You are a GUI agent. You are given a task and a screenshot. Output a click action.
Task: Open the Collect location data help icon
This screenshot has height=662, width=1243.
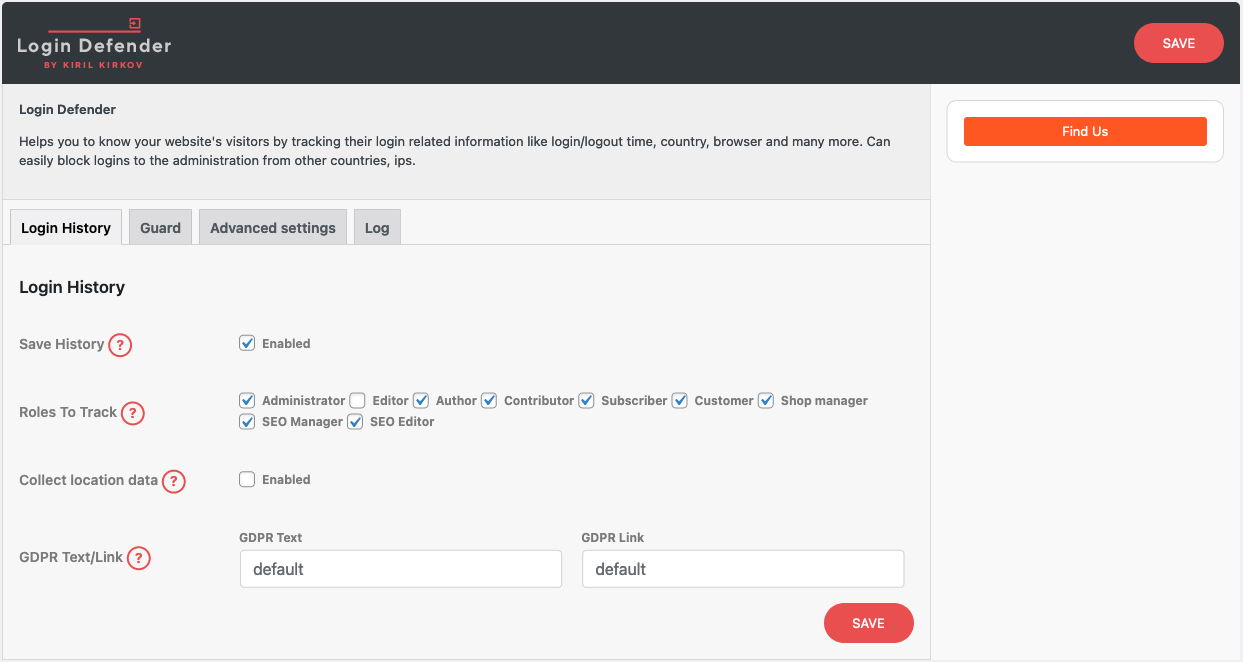coord(174,481)
